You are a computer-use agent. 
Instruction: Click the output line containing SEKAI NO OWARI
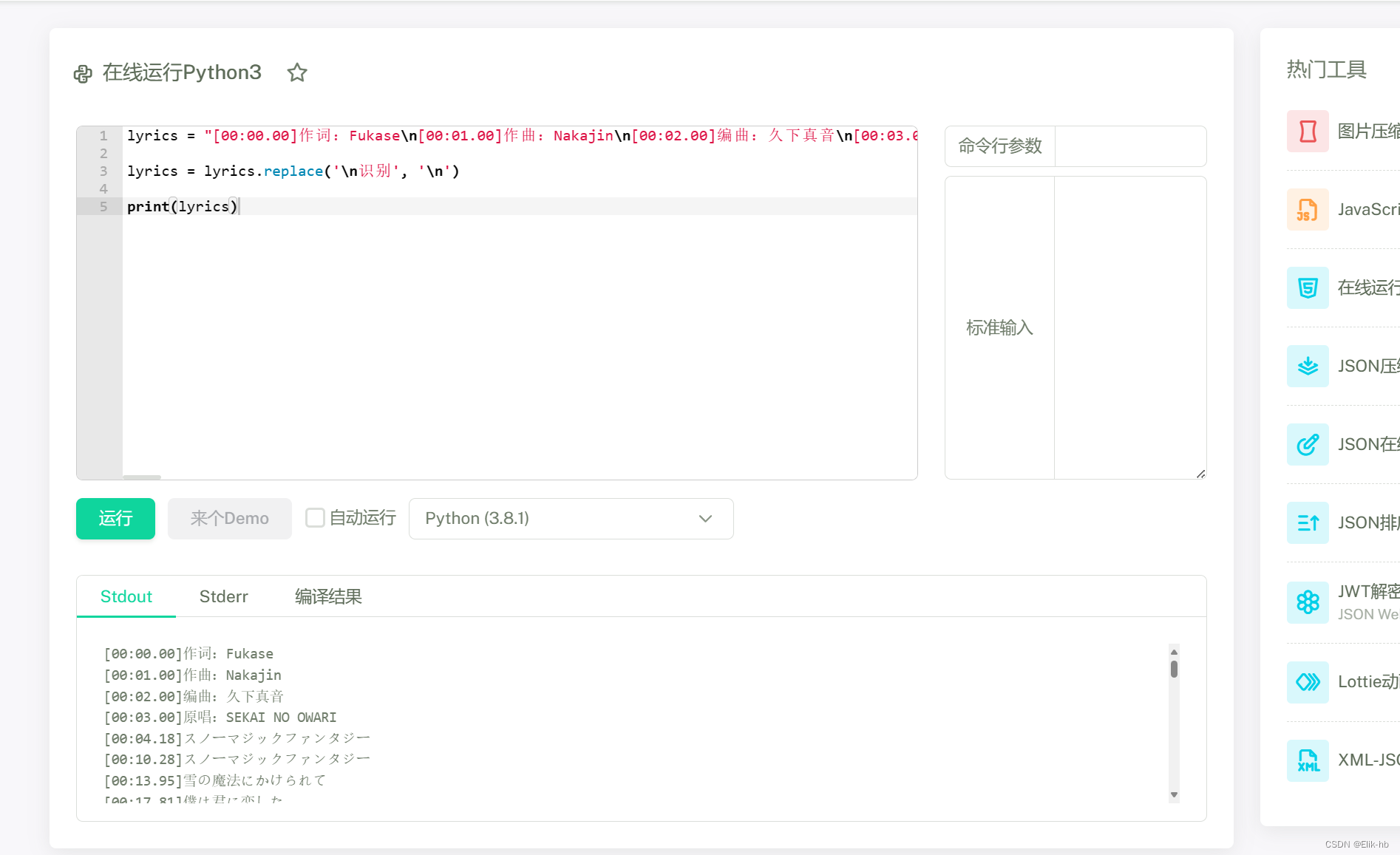pyautogui.click(x=220, y=717)
